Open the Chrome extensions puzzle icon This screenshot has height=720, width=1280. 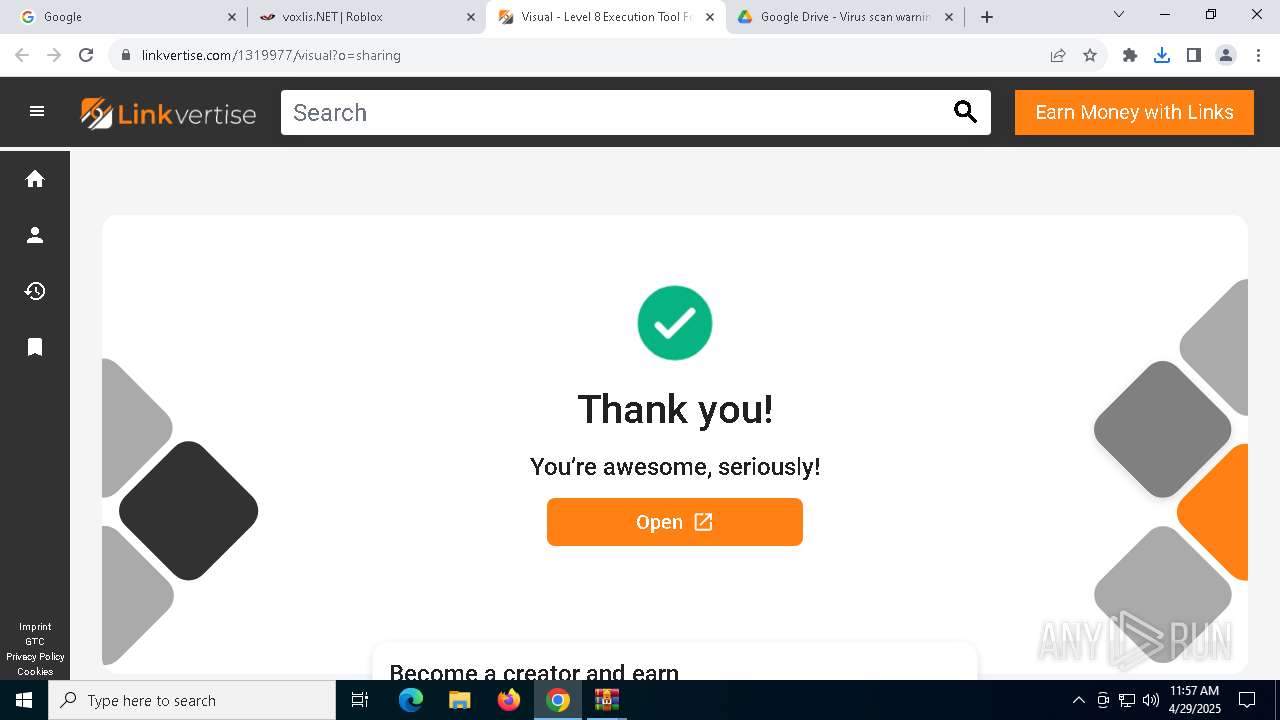1130,55
